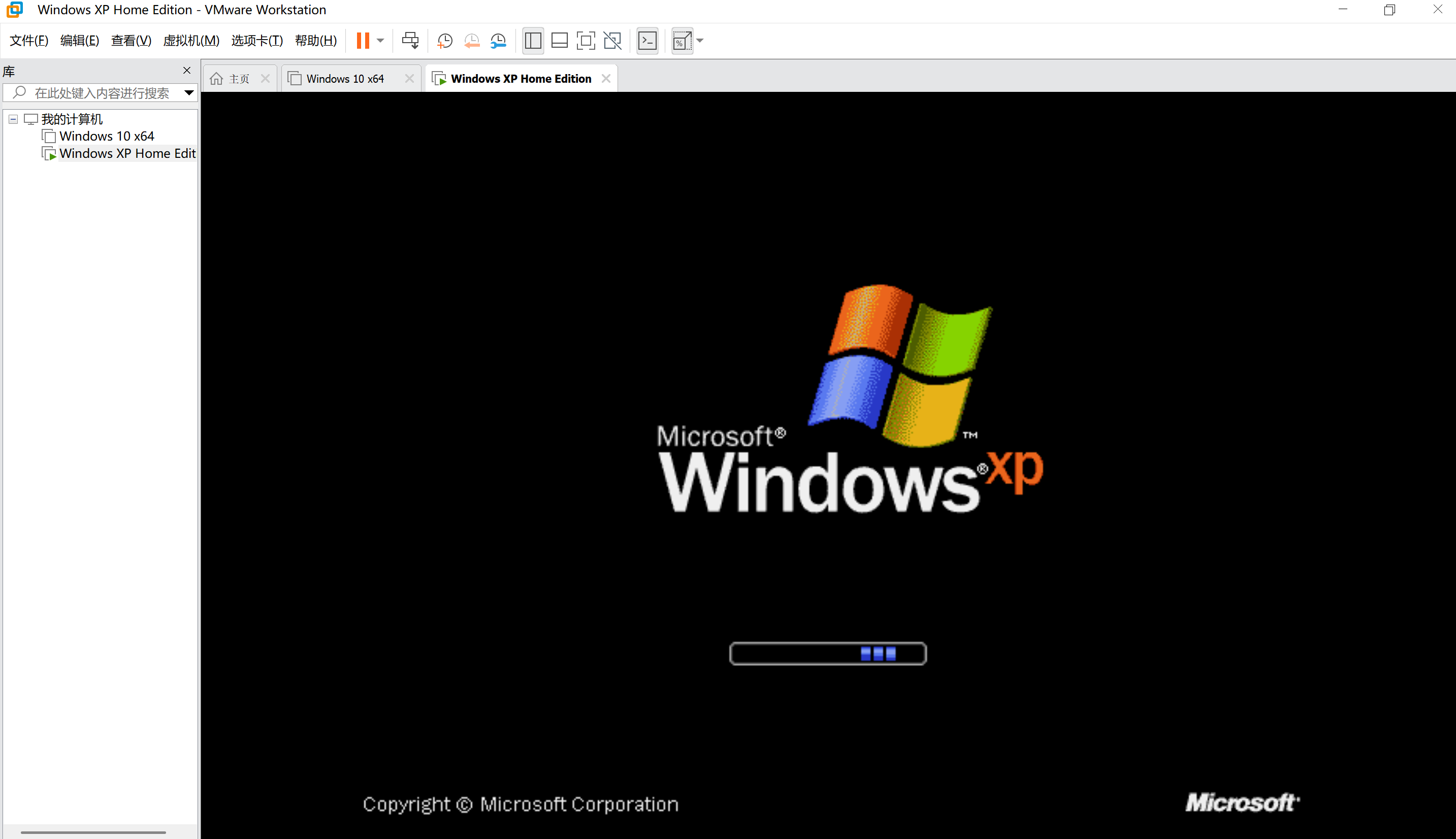The width and height of the screenshot is (1456, 839).
Task: Toggle the thumbnail bar view
Action: 559,40
